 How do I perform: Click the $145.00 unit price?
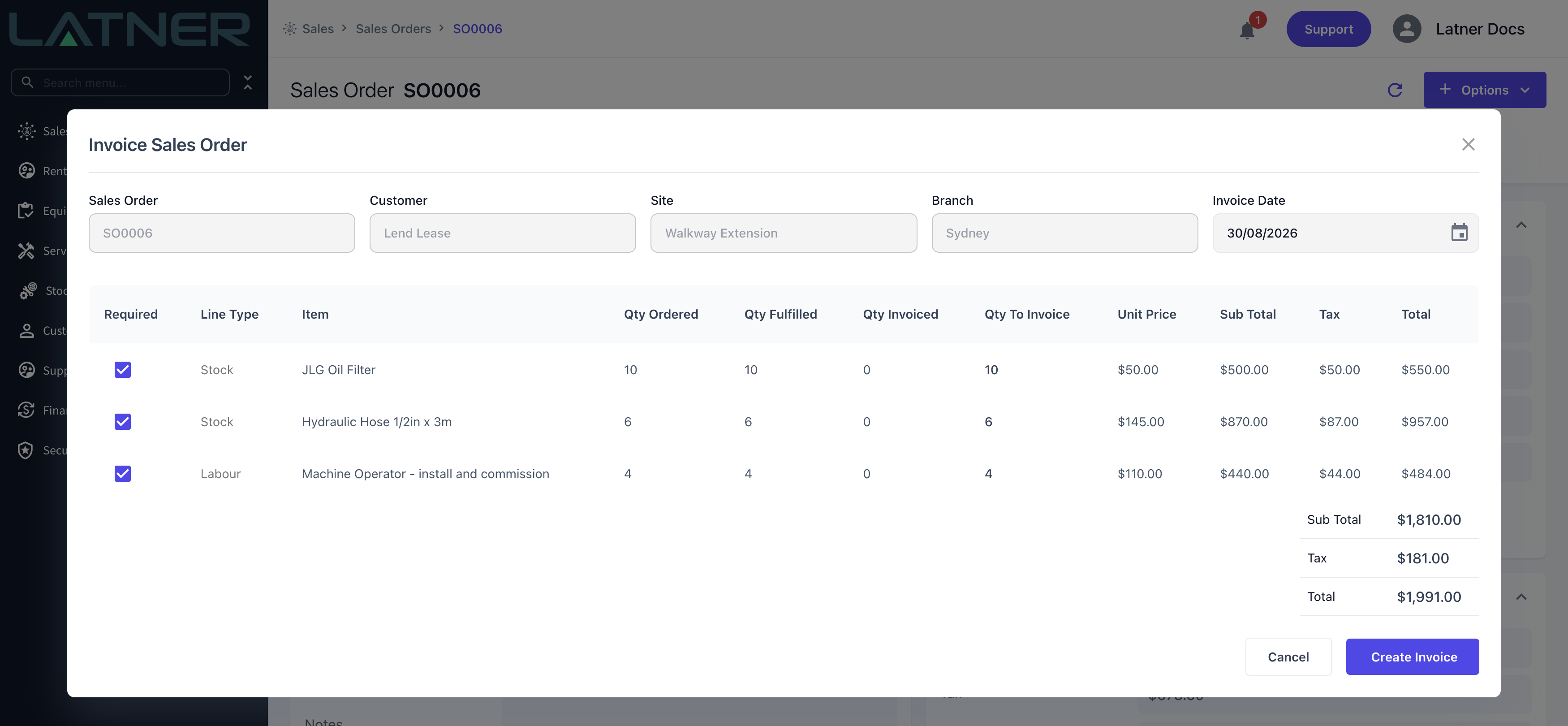pos(1141,421)
